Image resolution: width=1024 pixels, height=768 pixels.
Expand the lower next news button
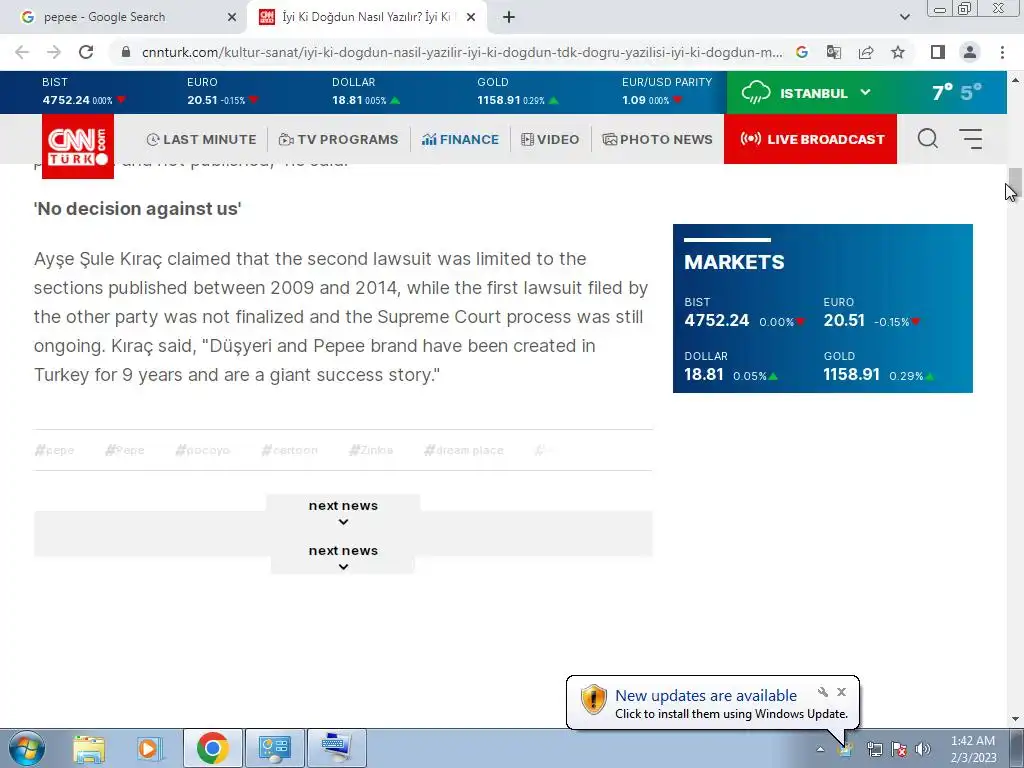[x=343, y=558]
